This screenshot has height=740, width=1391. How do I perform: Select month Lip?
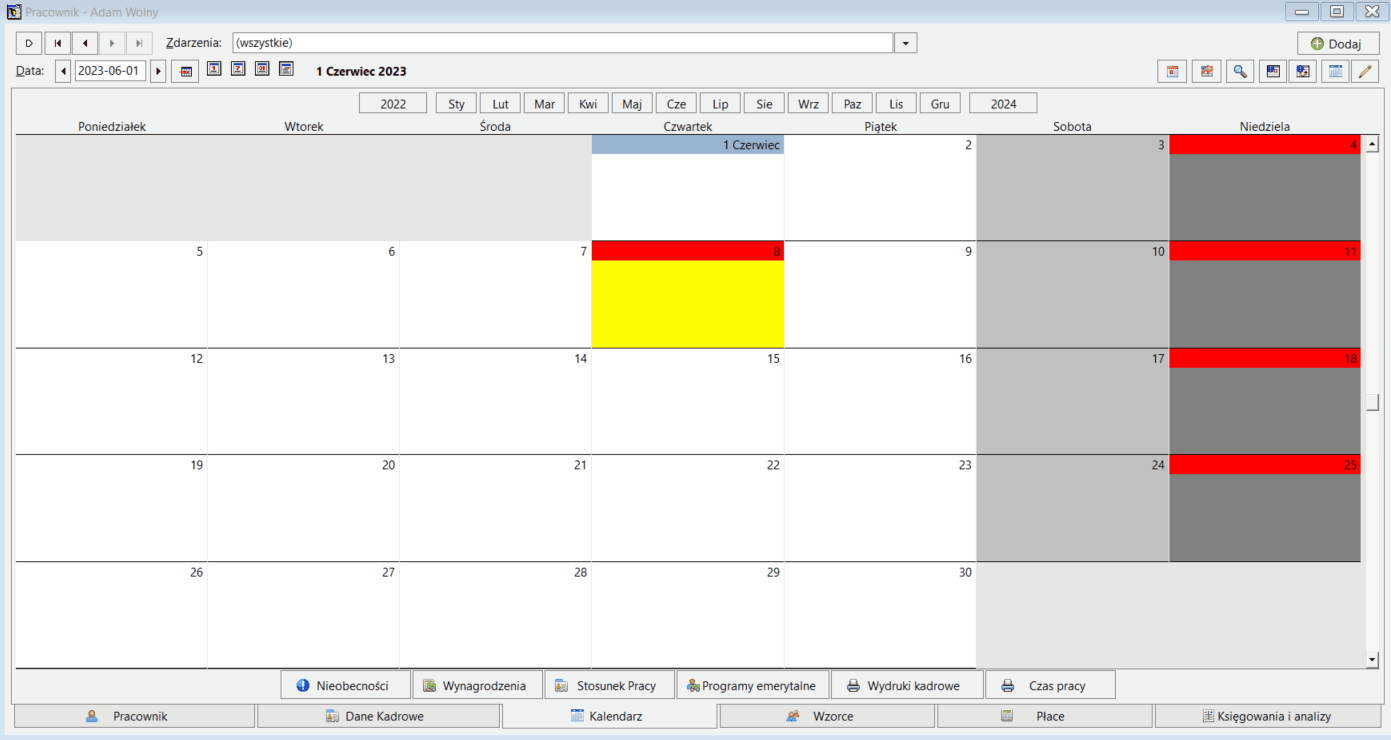pyautogui.click(x=720, y=103)
